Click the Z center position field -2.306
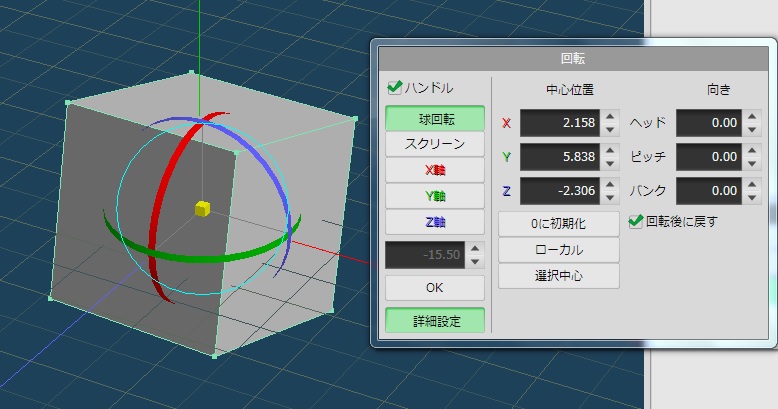Image resolution: width=778 pixels, height=409 pixels. pyautogui.click(x=560, y=191)
